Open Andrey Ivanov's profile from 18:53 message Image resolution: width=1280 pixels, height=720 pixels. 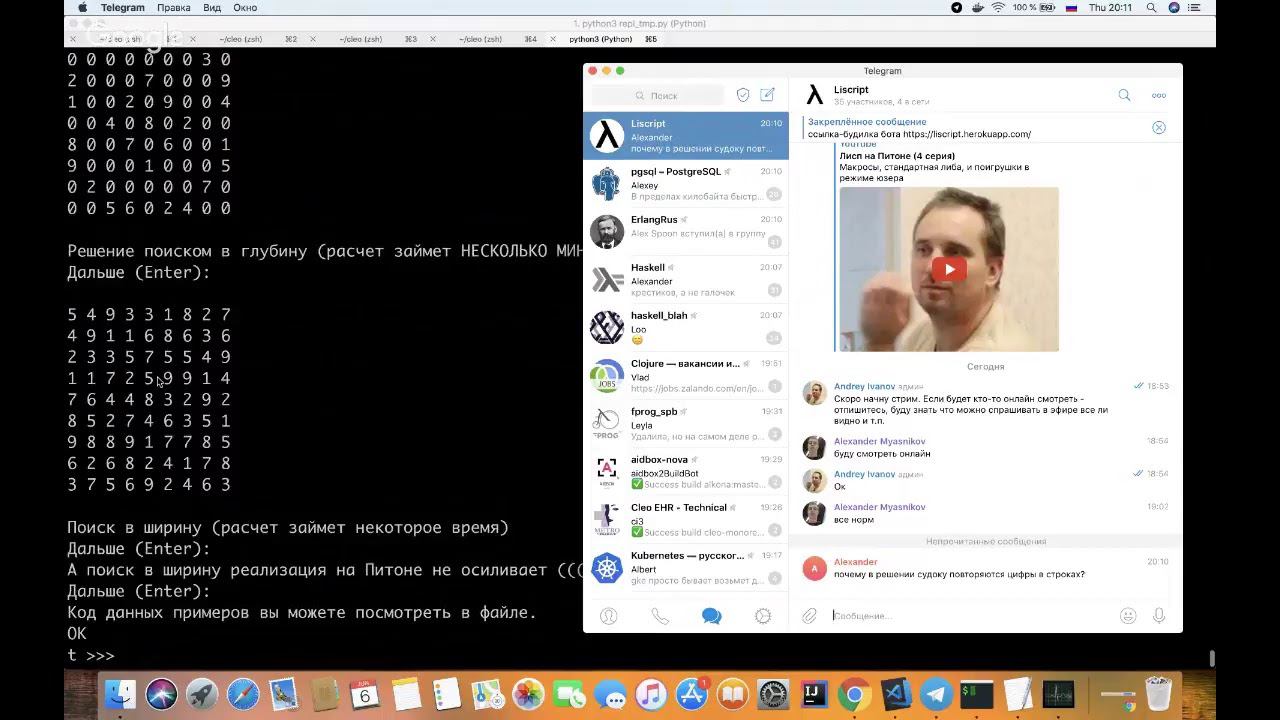pos(864,386)
